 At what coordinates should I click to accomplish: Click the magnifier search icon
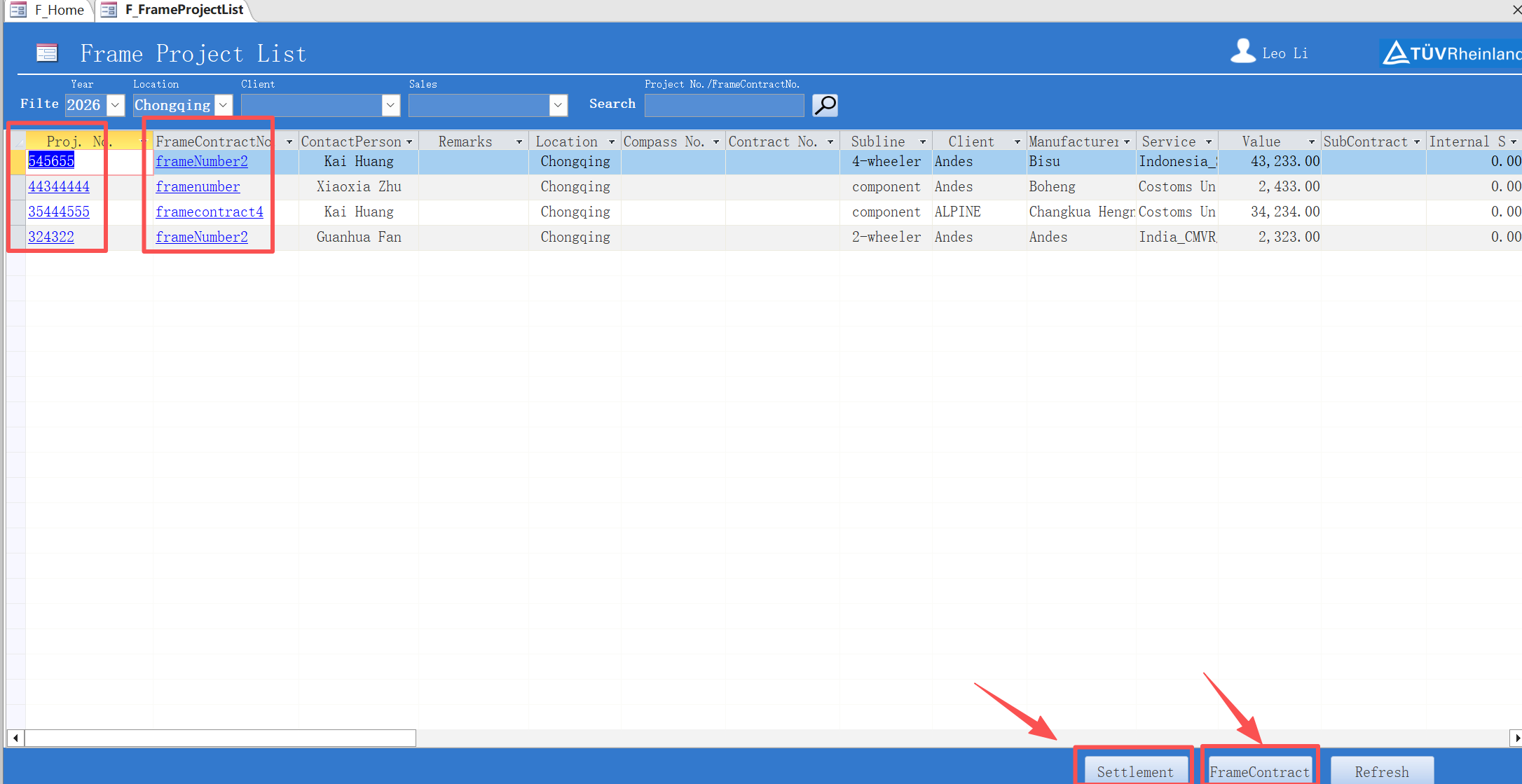tap(825, 105)
